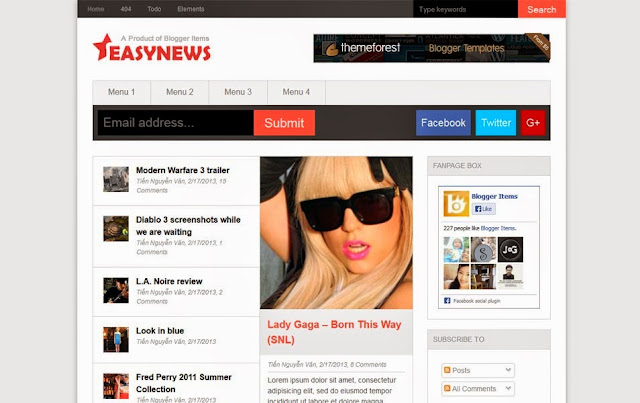Open the Lady Gaga featured image
The image size is (640, 403).
[336, 233]
